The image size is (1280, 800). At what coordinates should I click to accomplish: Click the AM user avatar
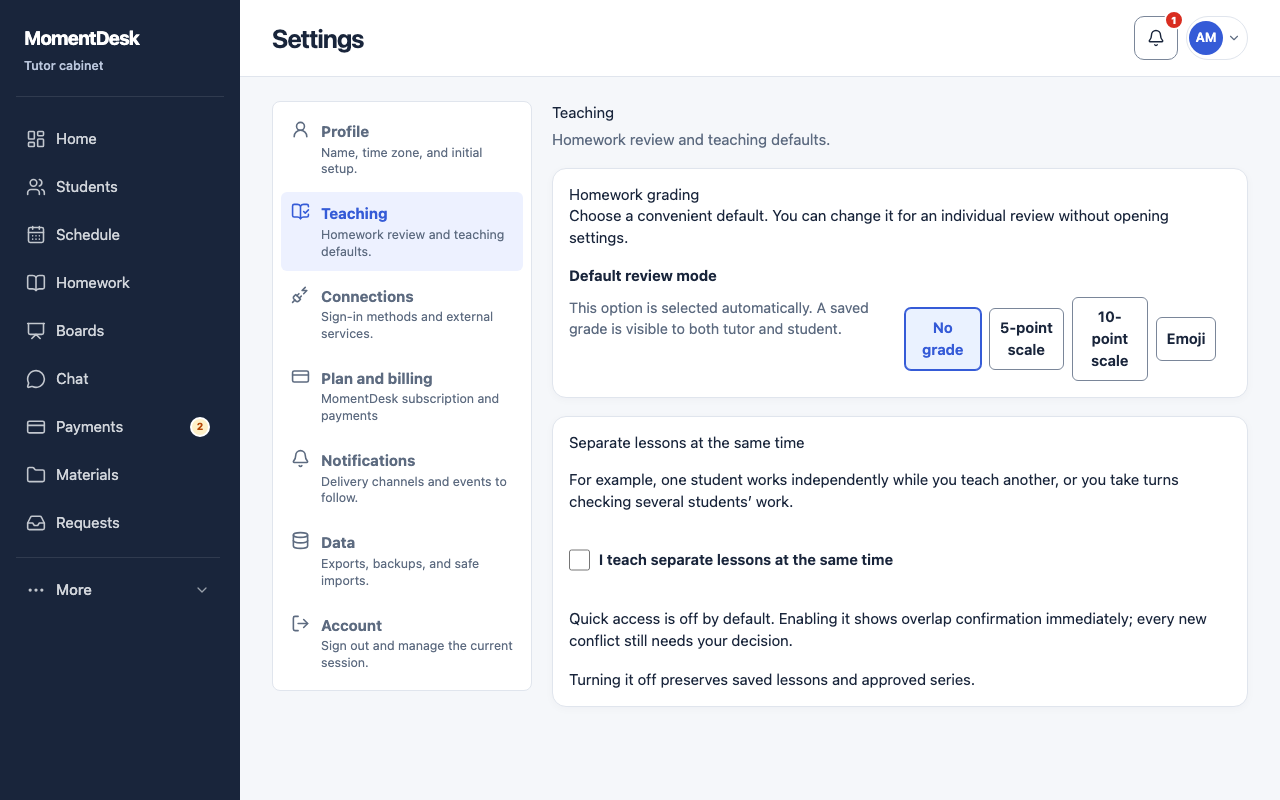click(x=1206, y=38)
